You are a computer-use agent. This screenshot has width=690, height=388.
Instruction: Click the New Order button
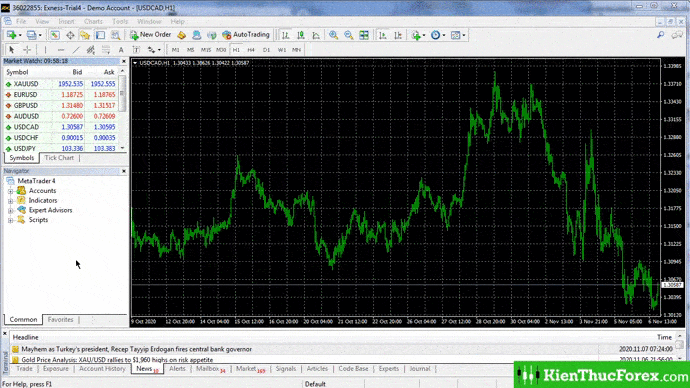[150, 35]
